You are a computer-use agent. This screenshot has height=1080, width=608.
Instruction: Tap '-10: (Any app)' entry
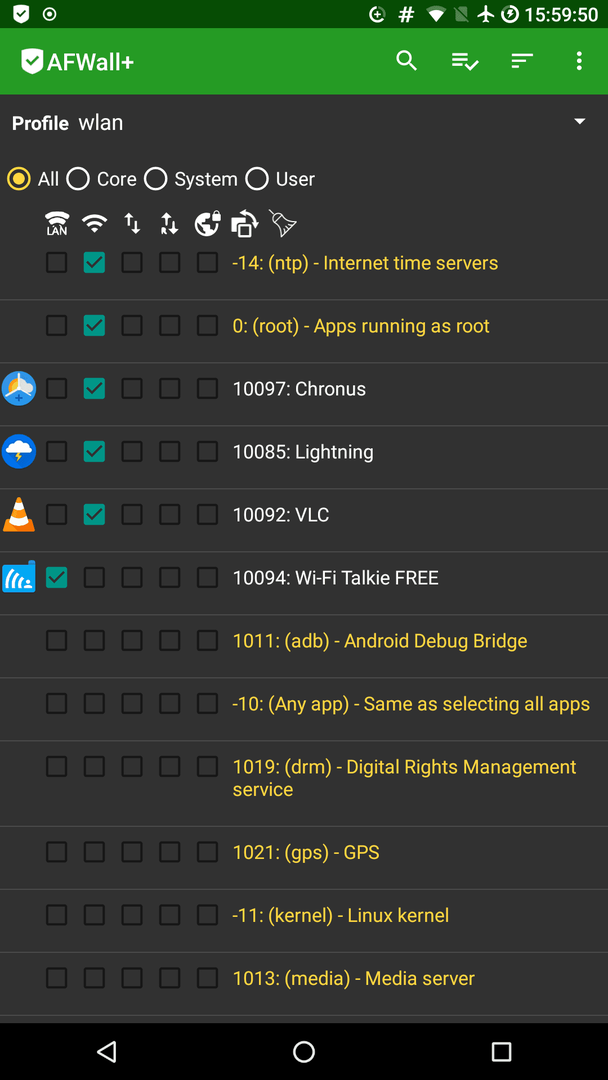(411, 704)
